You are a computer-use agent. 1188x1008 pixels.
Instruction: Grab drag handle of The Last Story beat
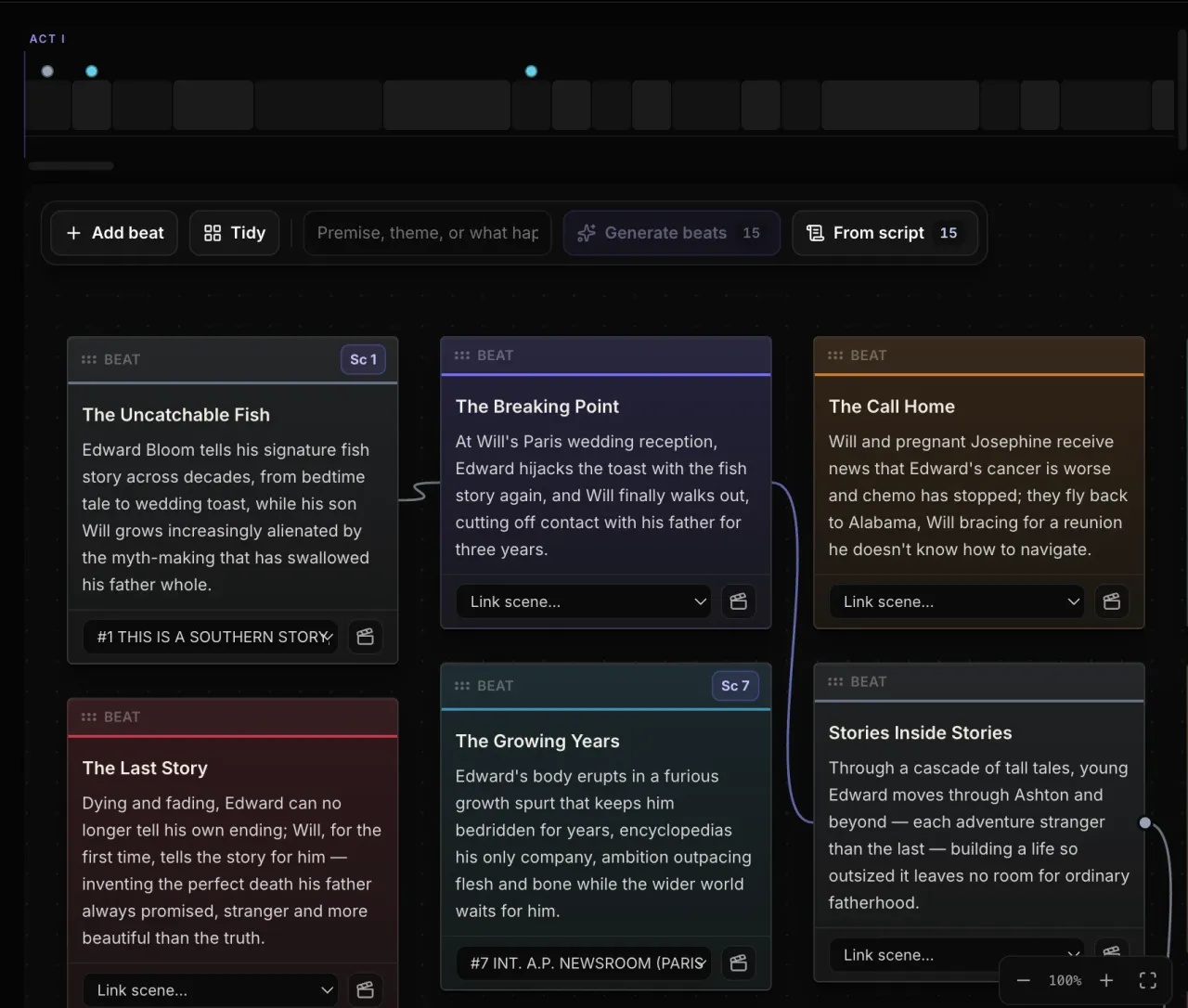click(x=89, y=717)
